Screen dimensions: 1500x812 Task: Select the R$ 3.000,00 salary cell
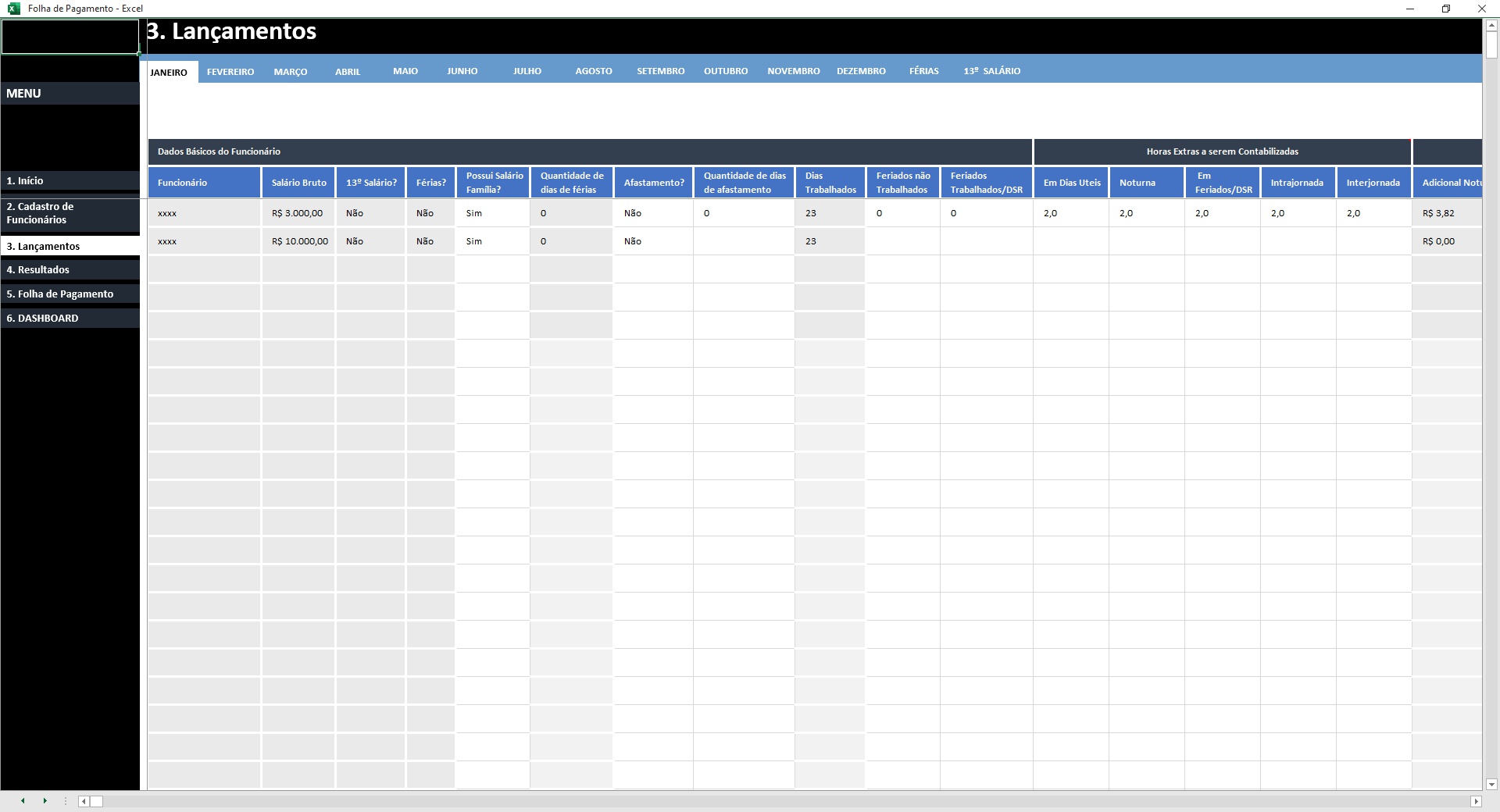click(299, 213)
